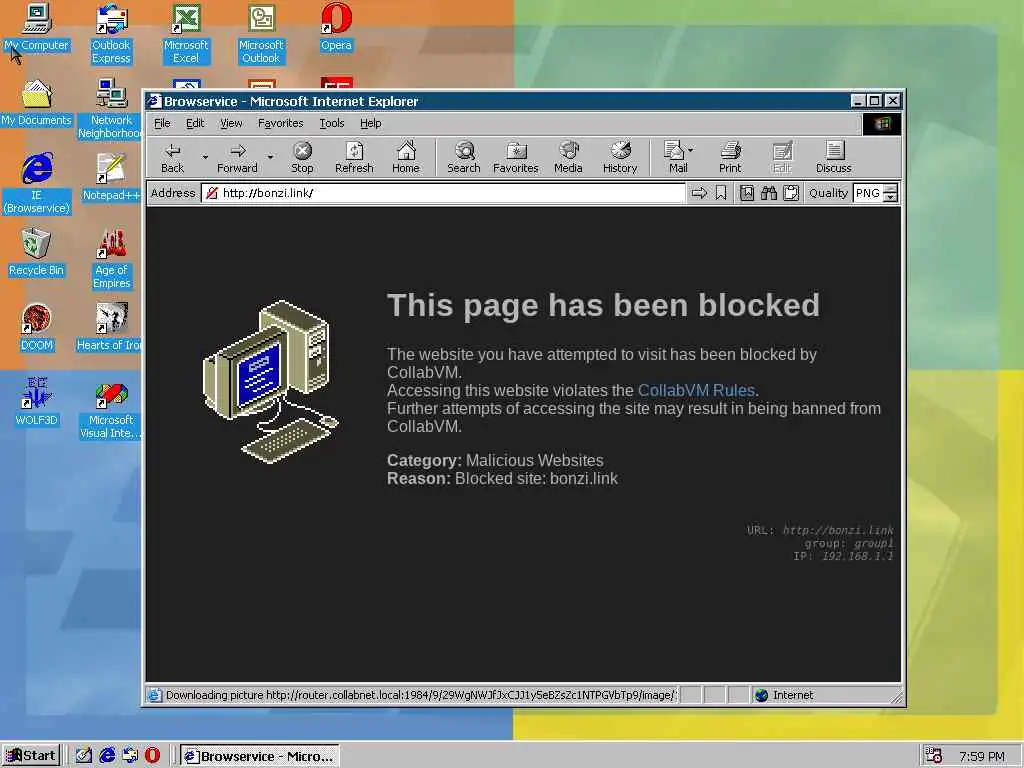
Task: Open the Favorites menu
Action: click(x=281, y=123)
